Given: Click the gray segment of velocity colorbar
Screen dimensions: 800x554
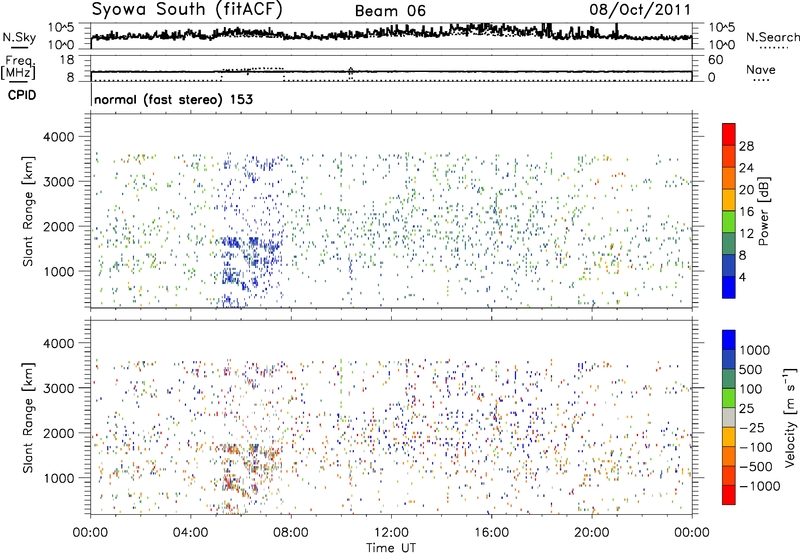Looking at the screenshot, I should tap(729, 418).
